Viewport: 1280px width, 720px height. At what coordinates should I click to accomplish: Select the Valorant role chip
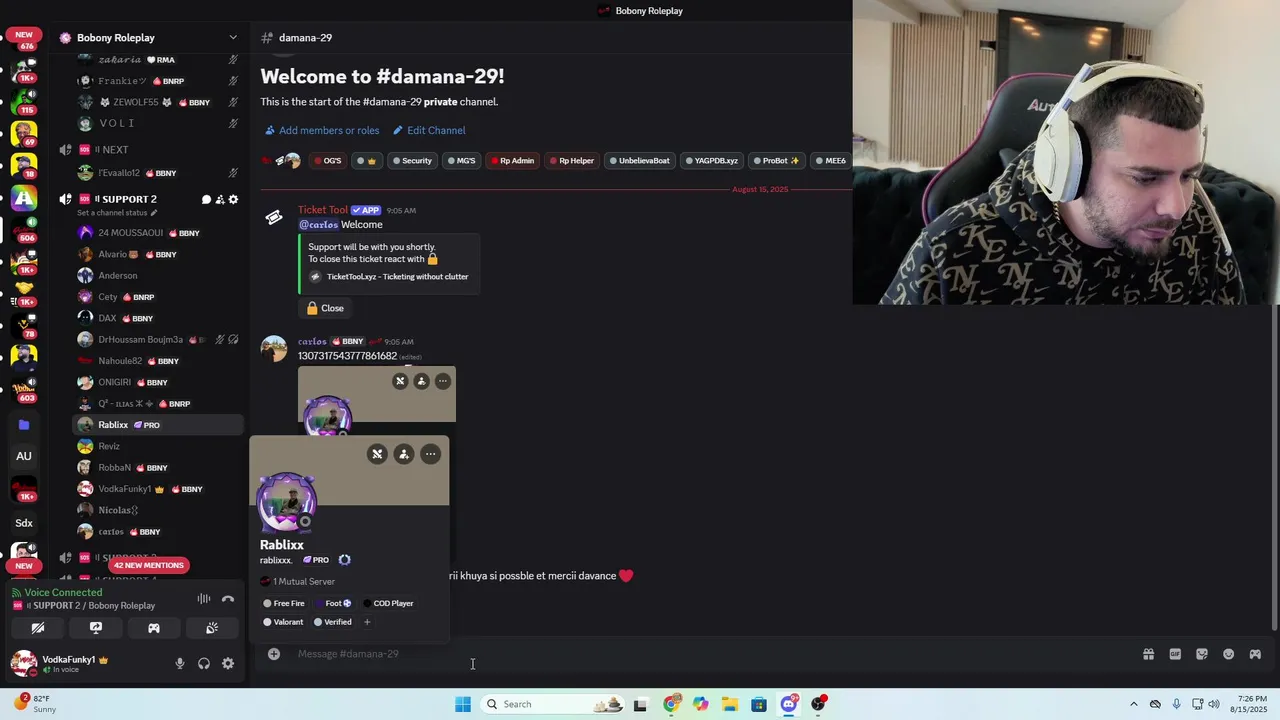point(283,622)
